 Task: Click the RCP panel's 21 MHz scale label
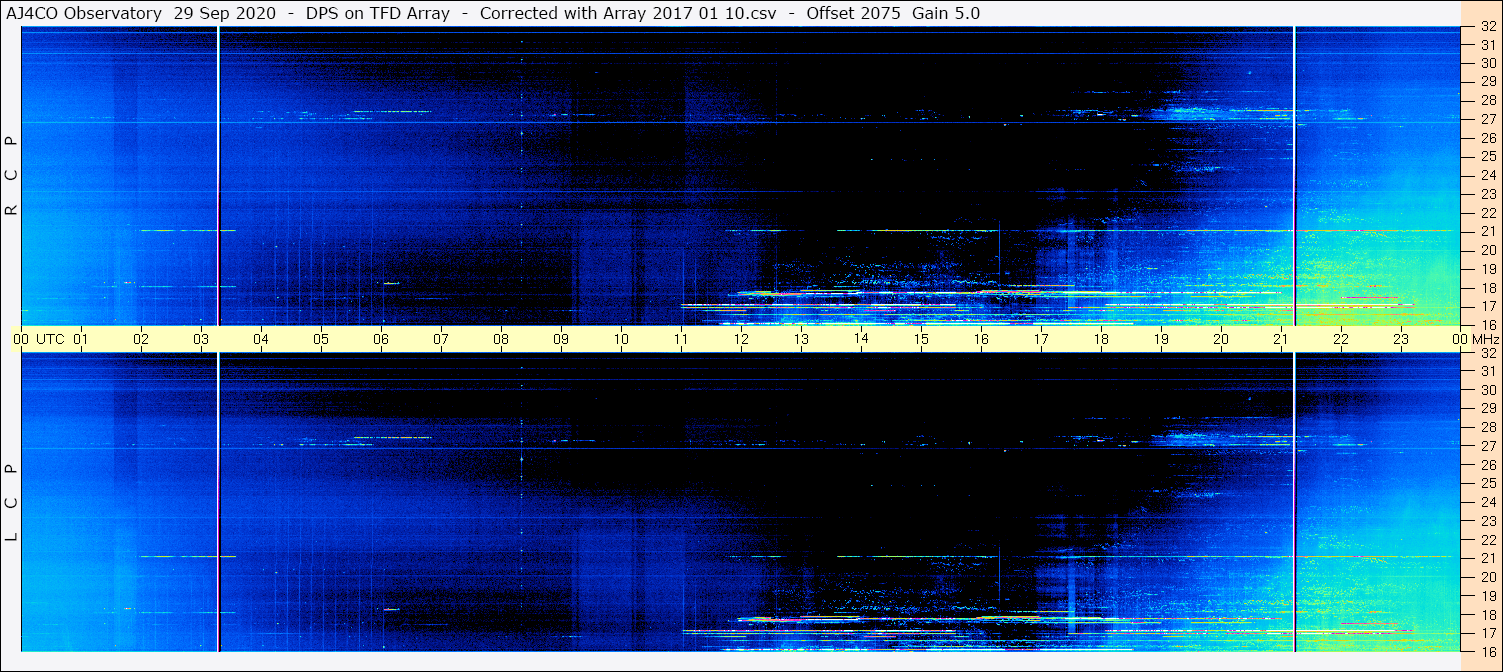click(x=1488, y=231)
